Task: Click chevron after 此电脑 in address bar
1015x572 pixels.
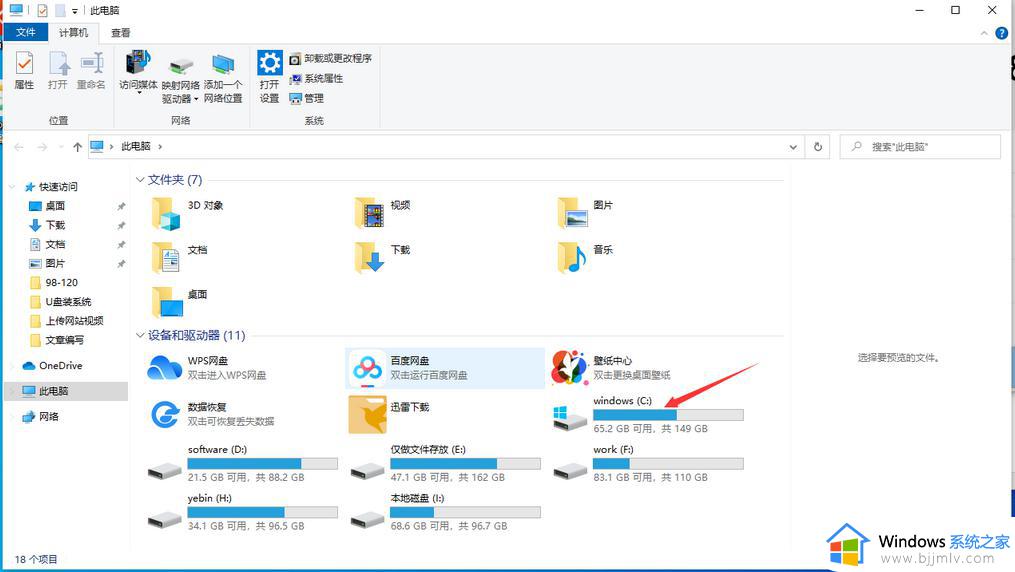Action: (160, 147)
